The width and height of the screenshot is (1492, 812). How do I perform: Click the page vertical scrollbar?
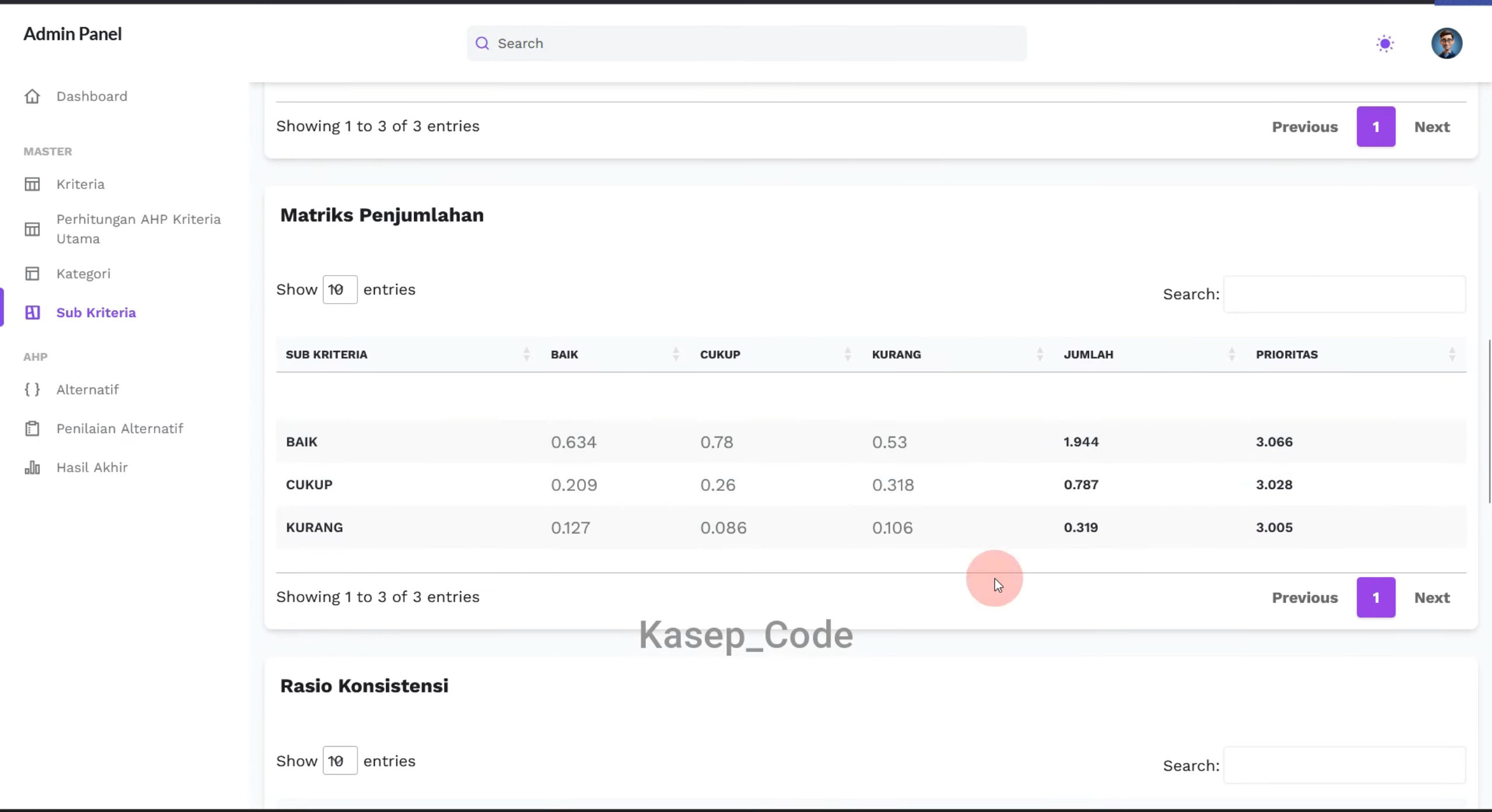pyautogui.click(x=1490, y=421)
